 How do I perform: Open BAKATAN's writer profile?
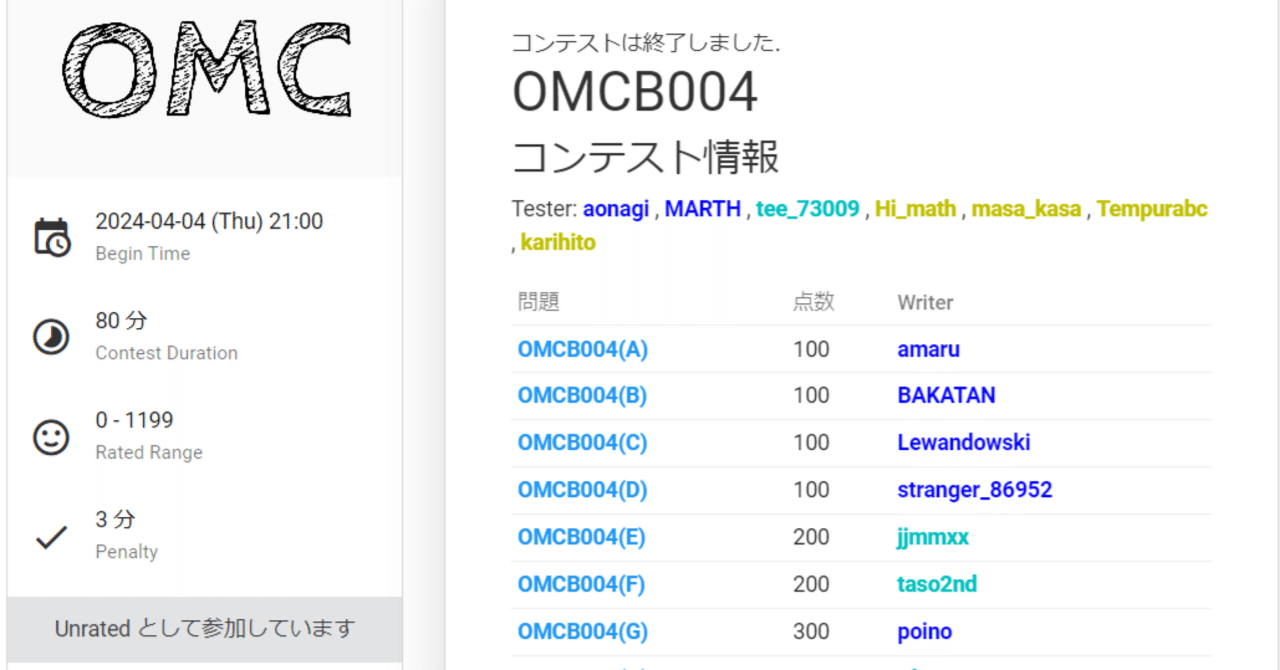(x=946, y=395)
